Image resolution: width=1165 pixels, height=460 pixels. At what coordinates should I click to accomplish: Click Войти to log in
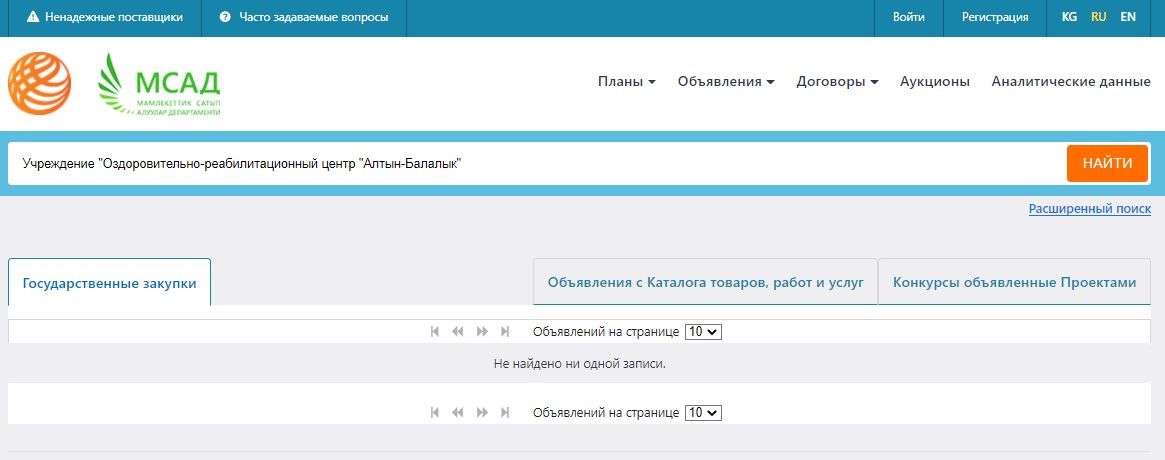pyautogui.click(x=909, y=17)
